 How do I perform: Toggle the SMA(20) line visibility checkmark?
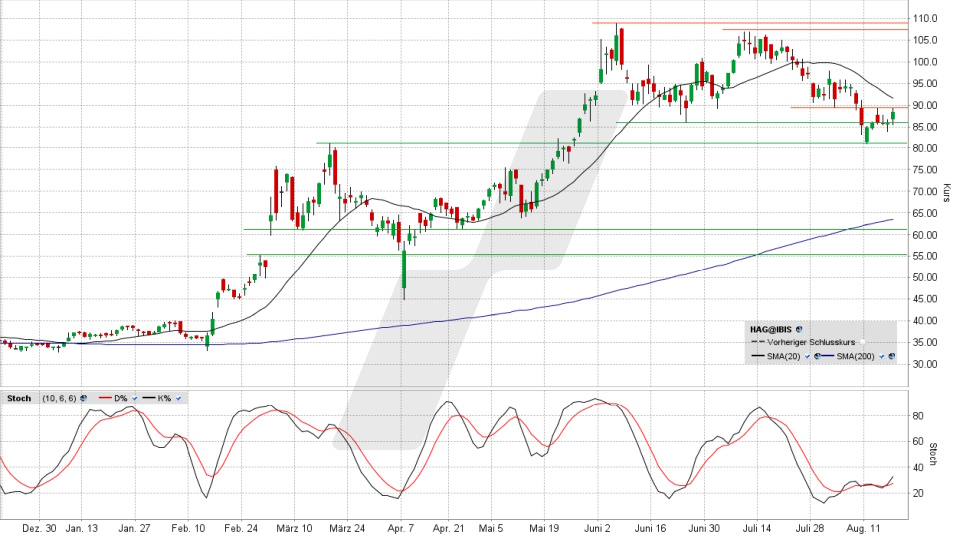808,356
